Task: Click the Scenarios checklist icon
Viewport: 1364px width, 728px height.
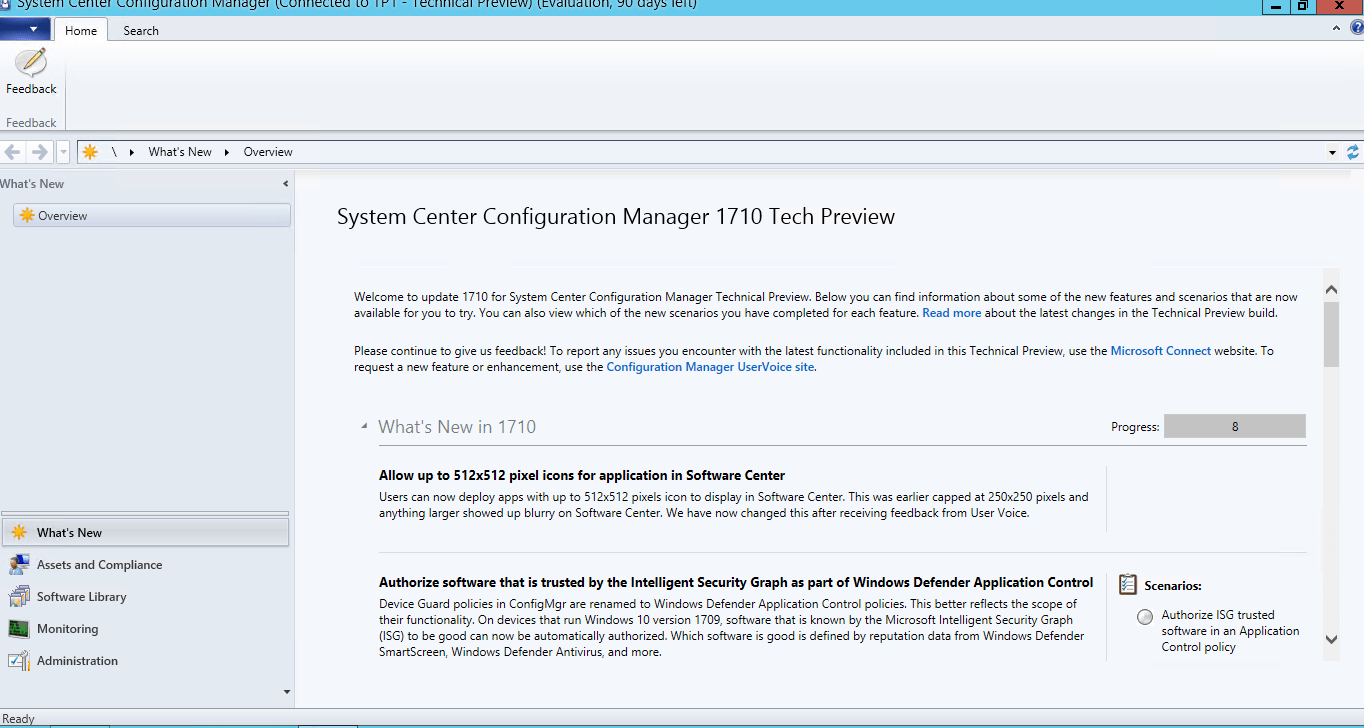Action: [1128, 584]
